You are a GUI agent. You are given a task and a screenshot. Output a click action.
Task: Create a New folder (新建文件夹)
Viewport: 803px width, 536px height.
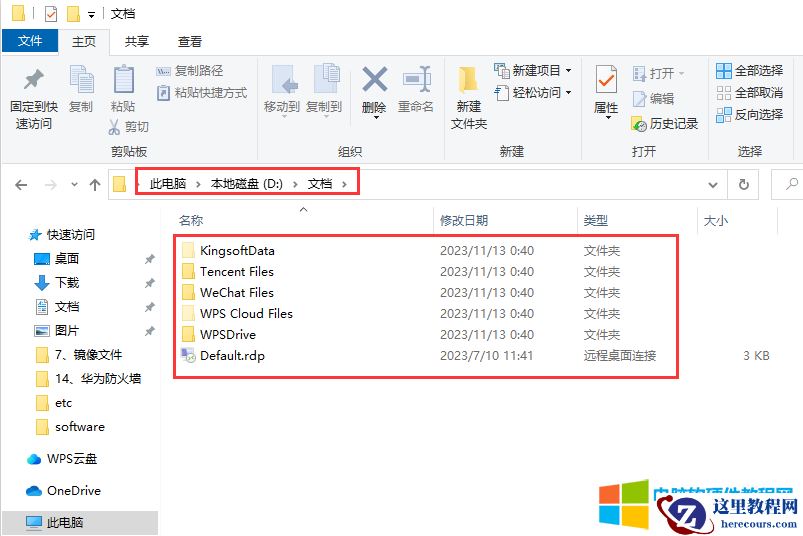[469, 98]
